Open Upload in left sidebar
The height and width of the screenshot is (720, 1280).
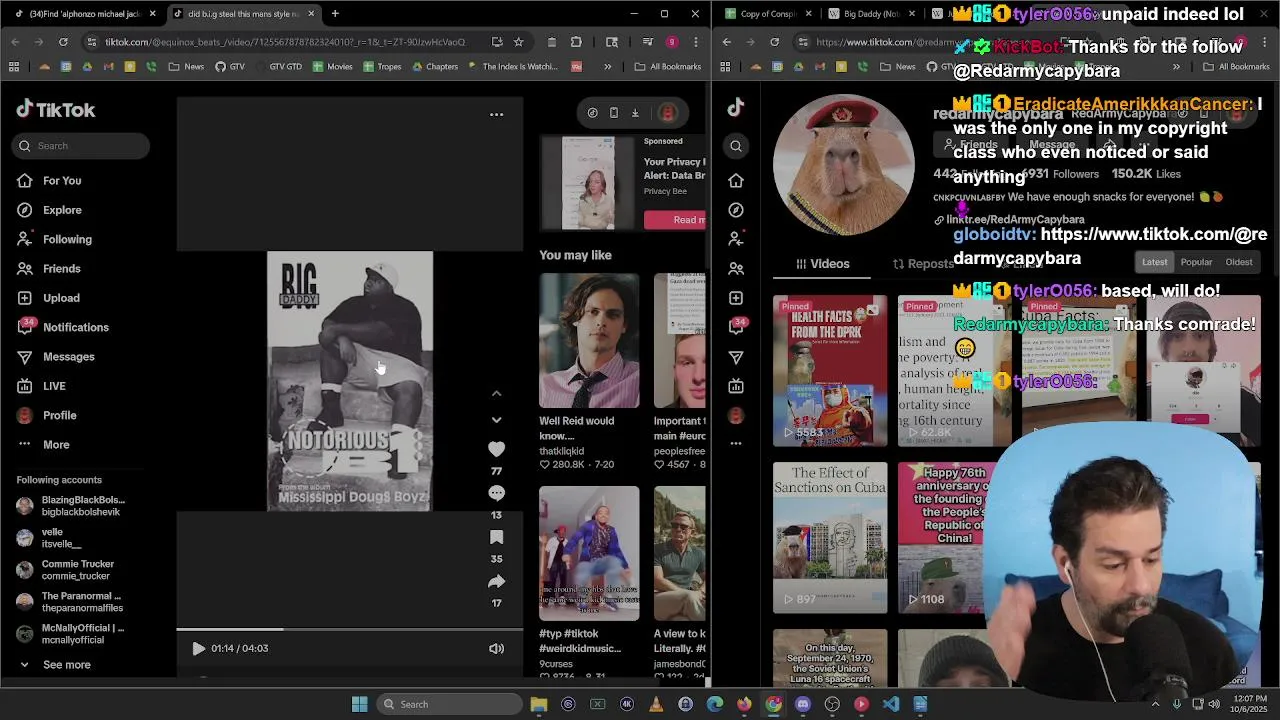pyautogui.click(x=48, y=298)
